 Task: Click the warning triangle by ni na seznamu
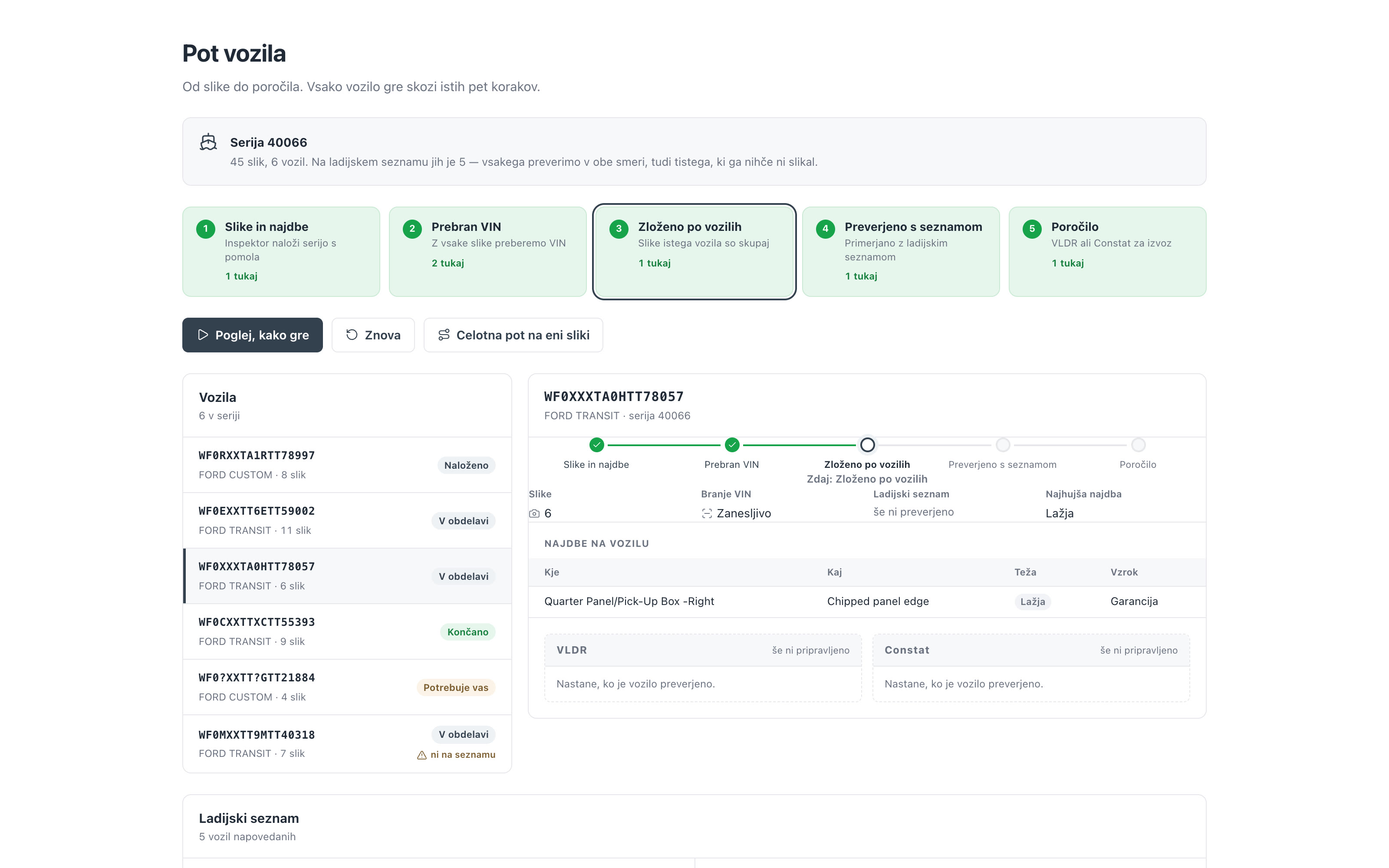click(422, 755)
